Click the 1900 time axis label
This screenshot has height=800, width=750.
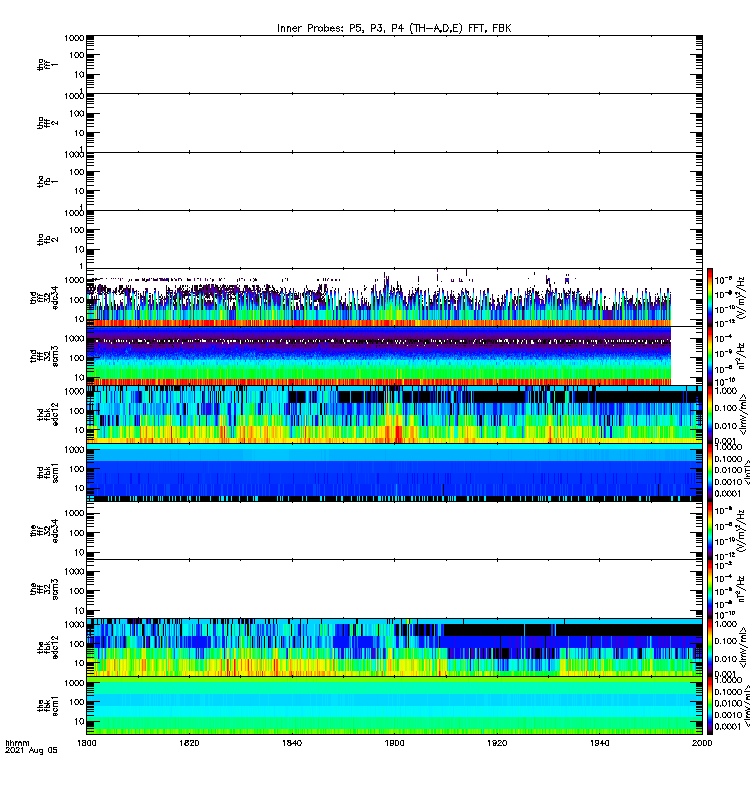[x=394, y=743]
